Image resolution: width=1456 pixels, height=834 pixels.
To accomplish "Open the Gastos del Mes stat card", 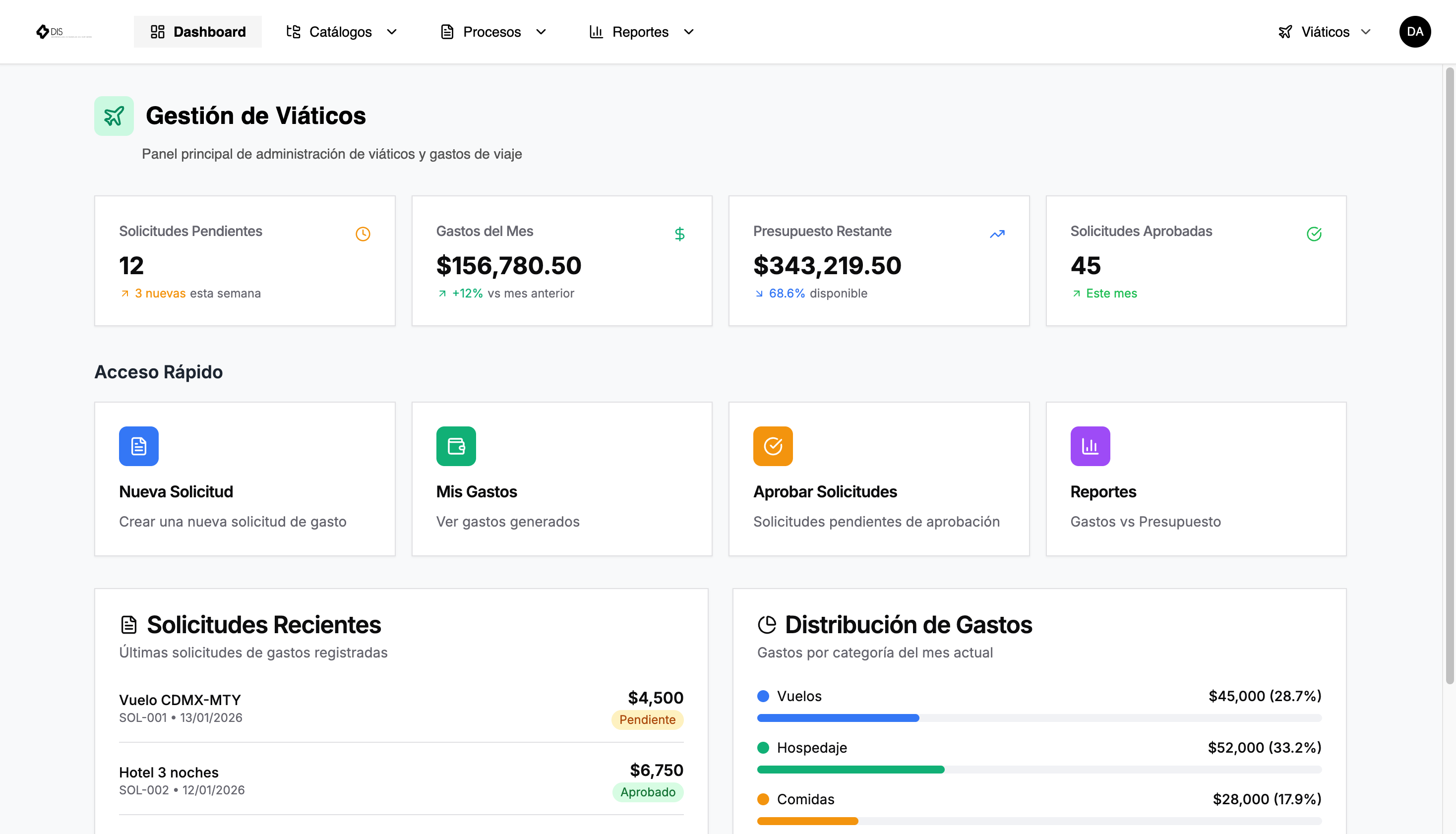I will [x=562, y=261].
